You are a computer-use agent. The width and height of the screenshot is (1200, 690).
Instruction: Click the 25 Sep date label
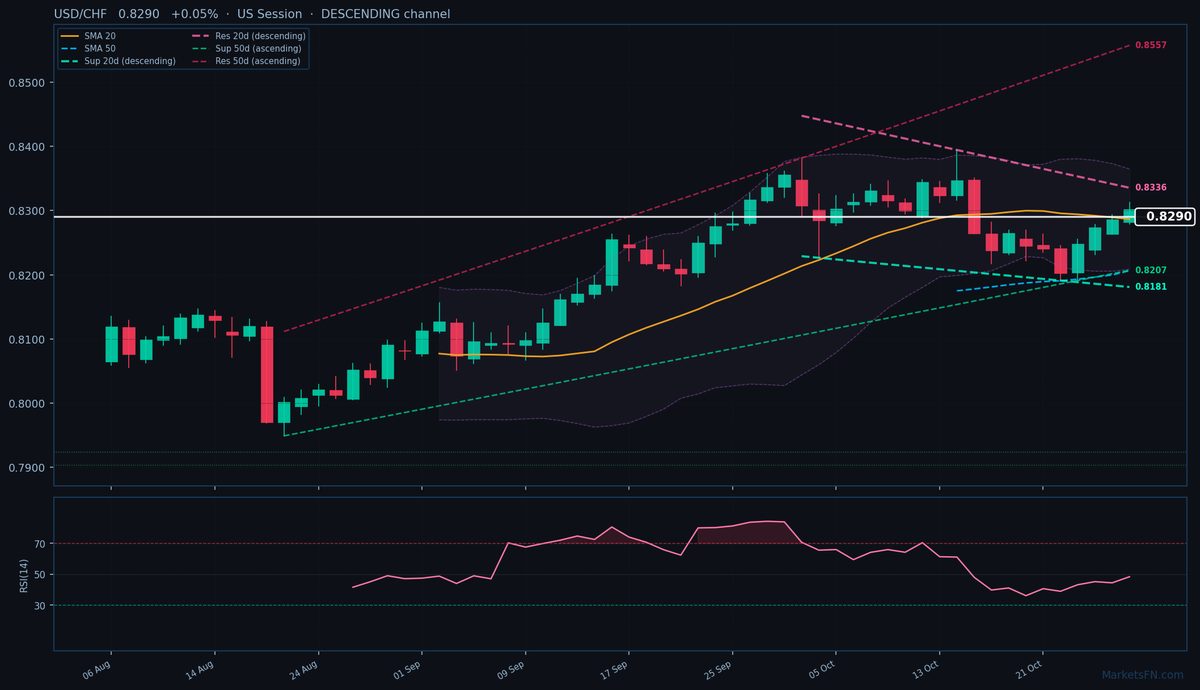pyautogui.click(x=719, y=669)
